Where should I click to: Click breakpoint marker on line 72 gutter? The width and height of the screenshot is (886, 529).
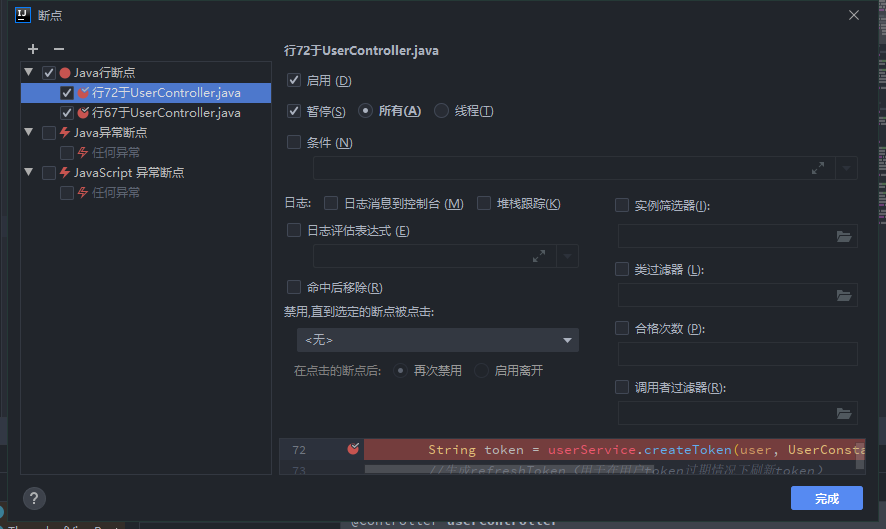click(352, 449)
